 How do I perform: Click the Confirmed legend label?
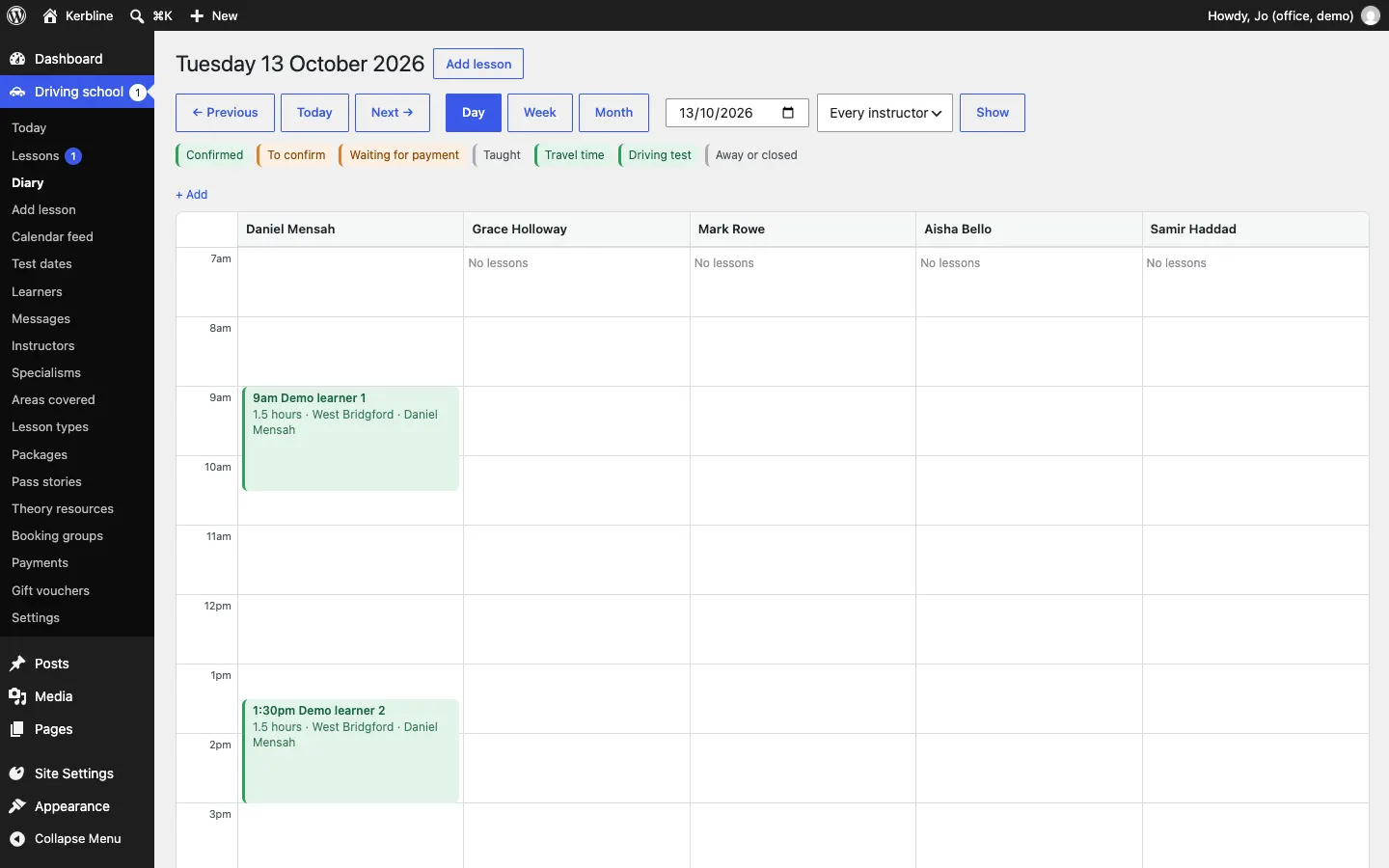tap(212, 155)
